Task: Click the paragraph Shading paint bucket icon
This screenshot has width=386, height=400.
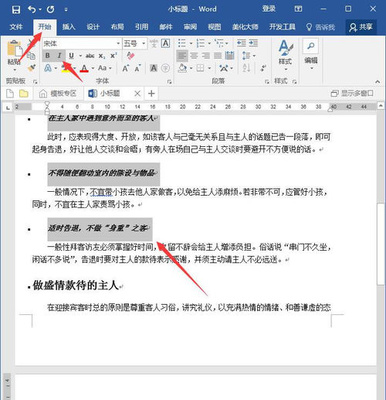Action: click(182, 68)
